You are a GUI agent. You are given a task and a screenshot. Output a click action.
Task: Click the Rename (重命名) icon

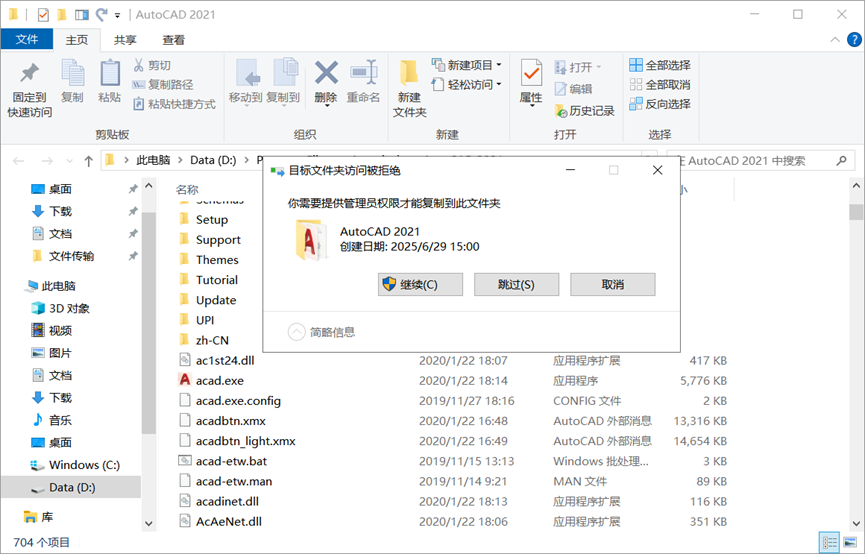(364, 73)
